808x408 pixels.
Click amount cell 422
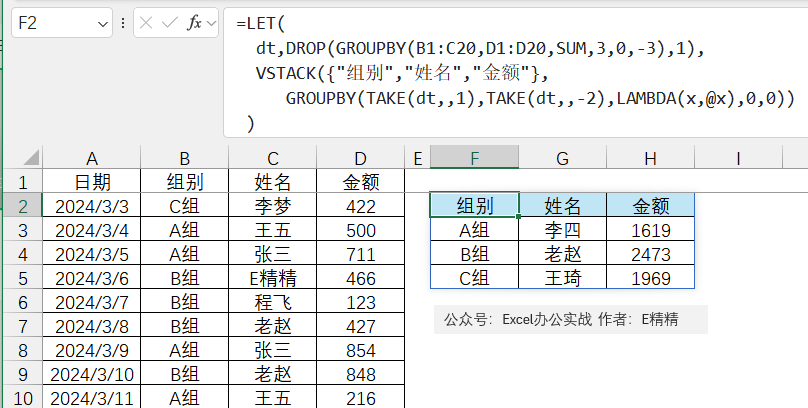[361, 206]
